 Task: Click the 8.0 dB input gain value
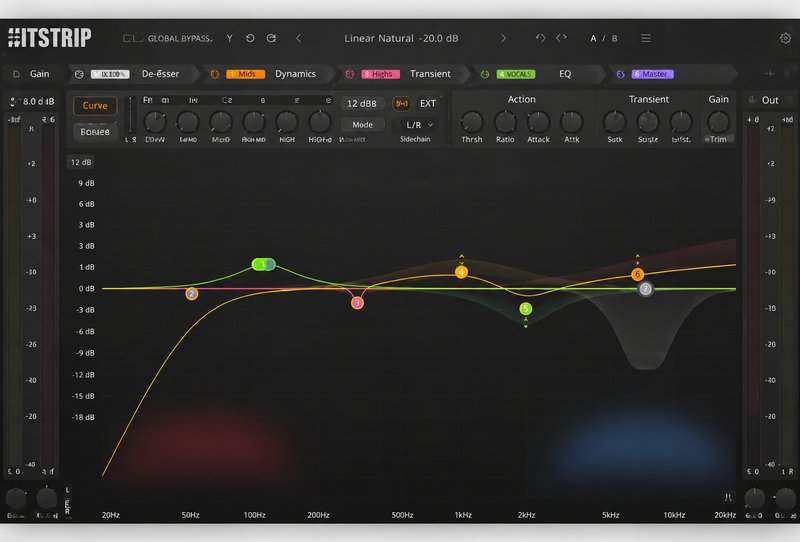coord(39,102)
